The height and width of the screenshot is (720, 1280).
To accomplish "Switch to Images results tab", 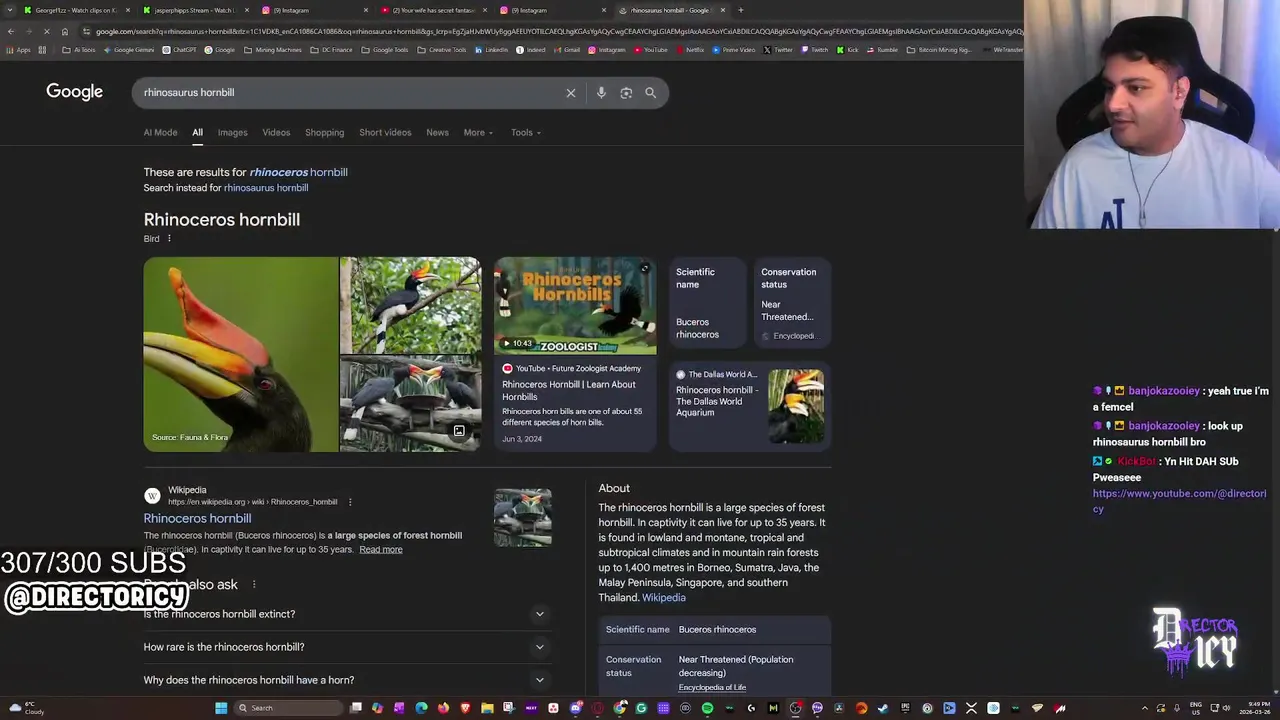I will tap(232, 133).
